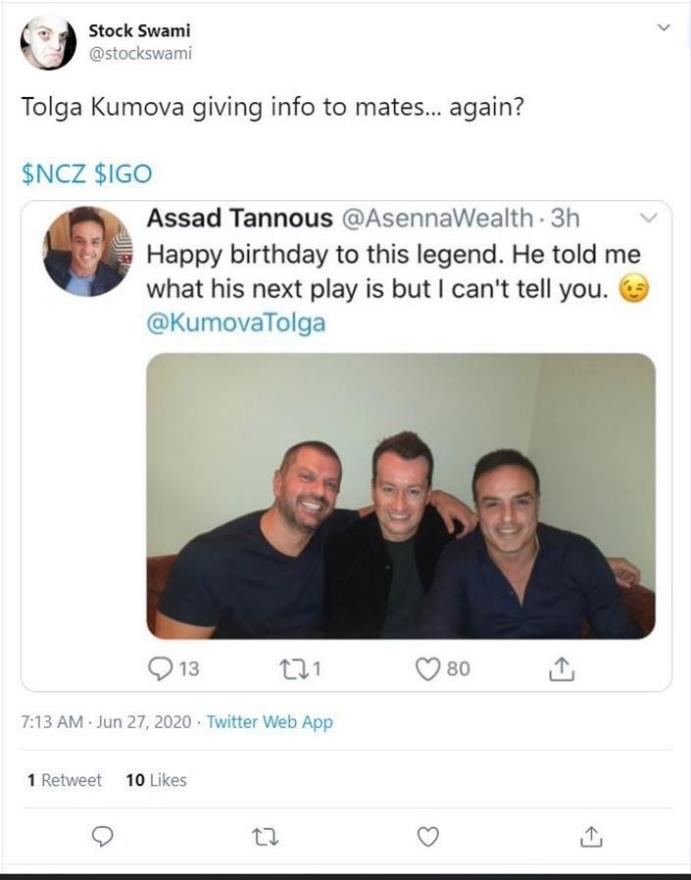Open the $NCZ cashtag link
The height and width of the screenshot is (880, 691).
pos(54,173)
